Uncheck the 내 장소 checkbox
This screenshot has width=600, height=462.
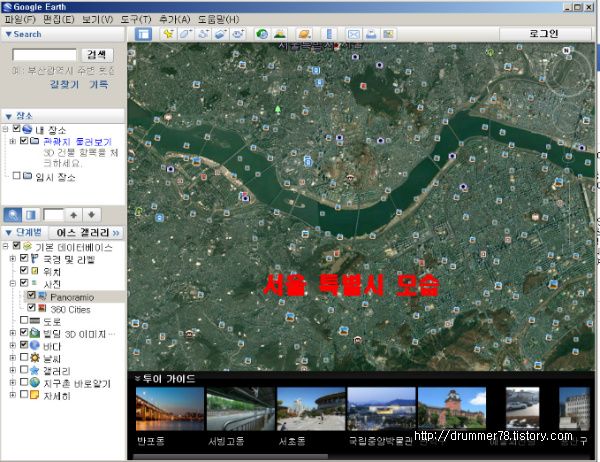click(16, 129)
